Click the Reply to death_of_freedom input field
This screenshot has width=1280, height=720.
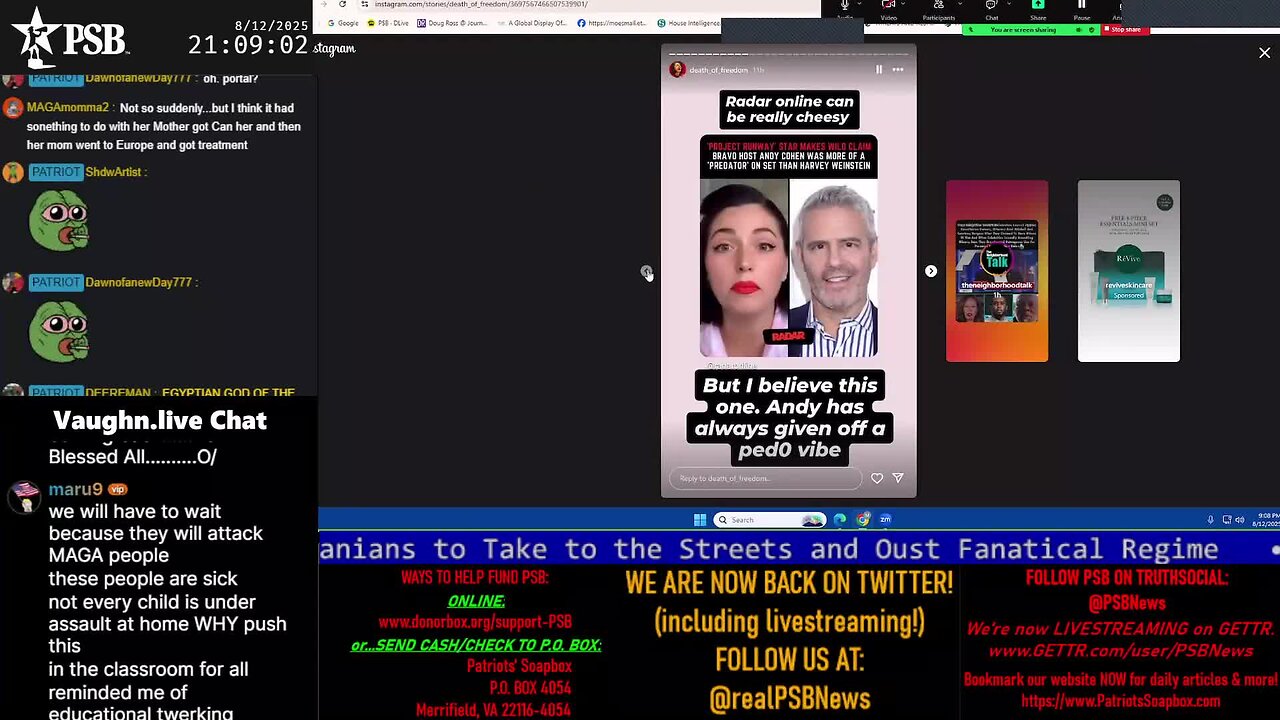[765, 478]
